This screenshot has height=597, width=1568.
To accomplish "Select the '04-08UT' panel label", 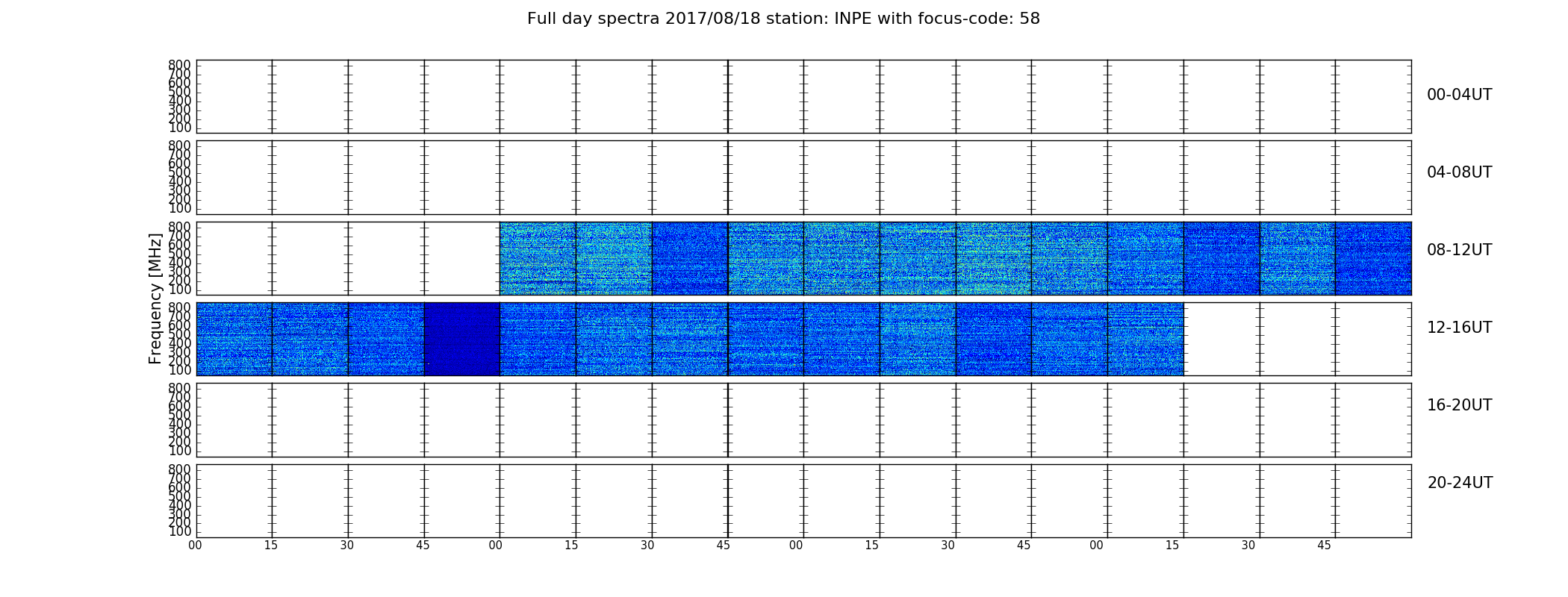I will coord(1459,172).
